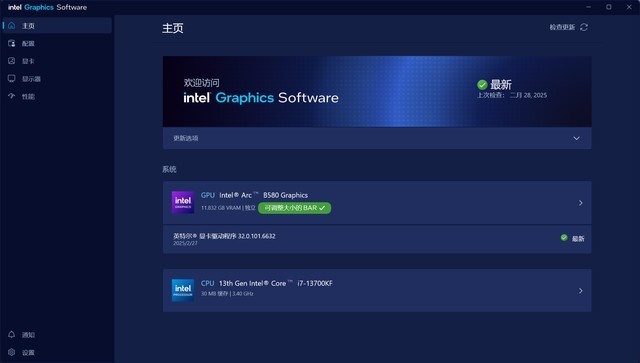Open the 显示器 display page
The height and width of the screenshot is (363, 640).
(57, 78)
